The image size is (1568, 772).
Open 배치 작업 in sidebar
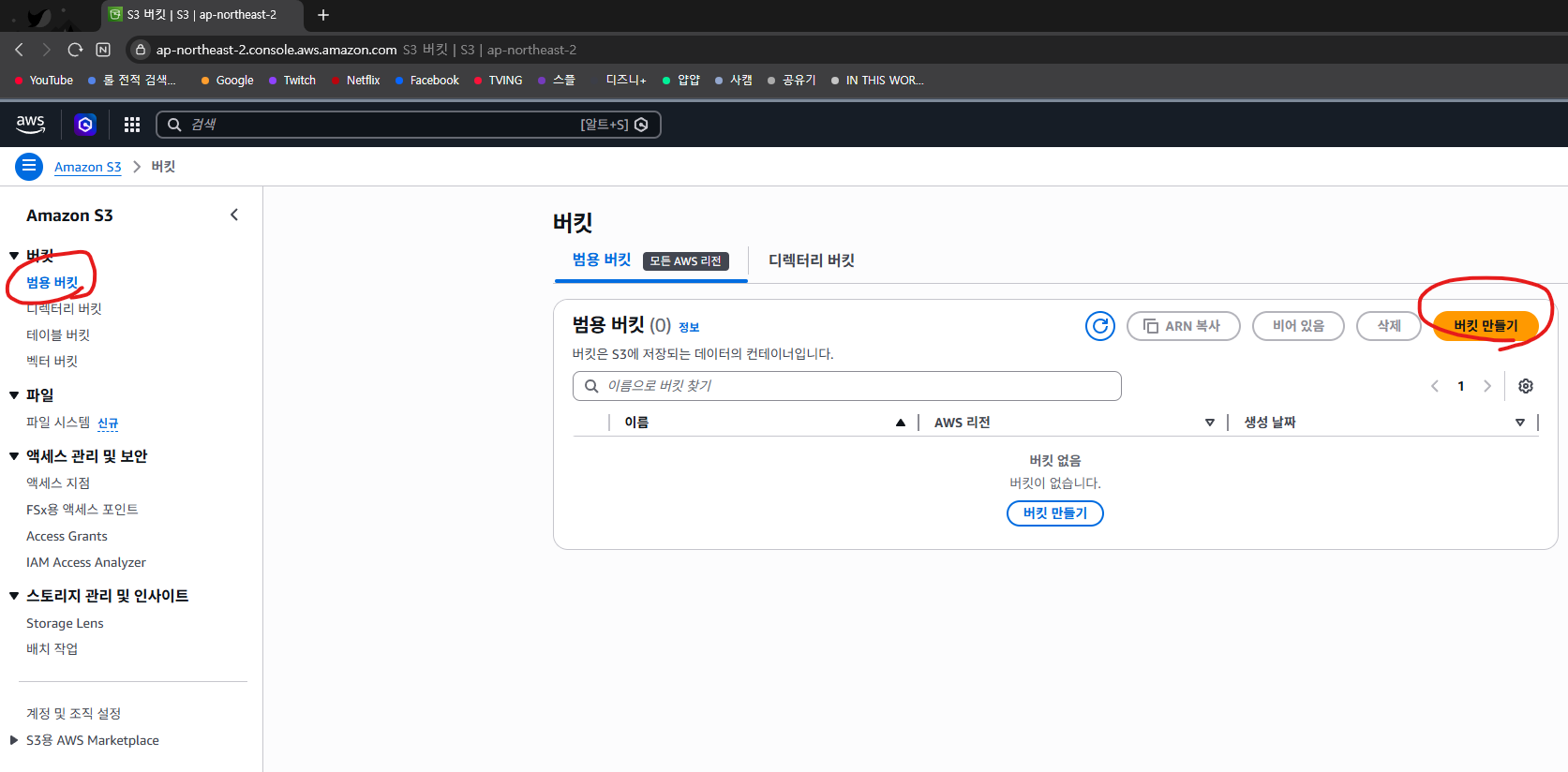click(x=52, y=648)
